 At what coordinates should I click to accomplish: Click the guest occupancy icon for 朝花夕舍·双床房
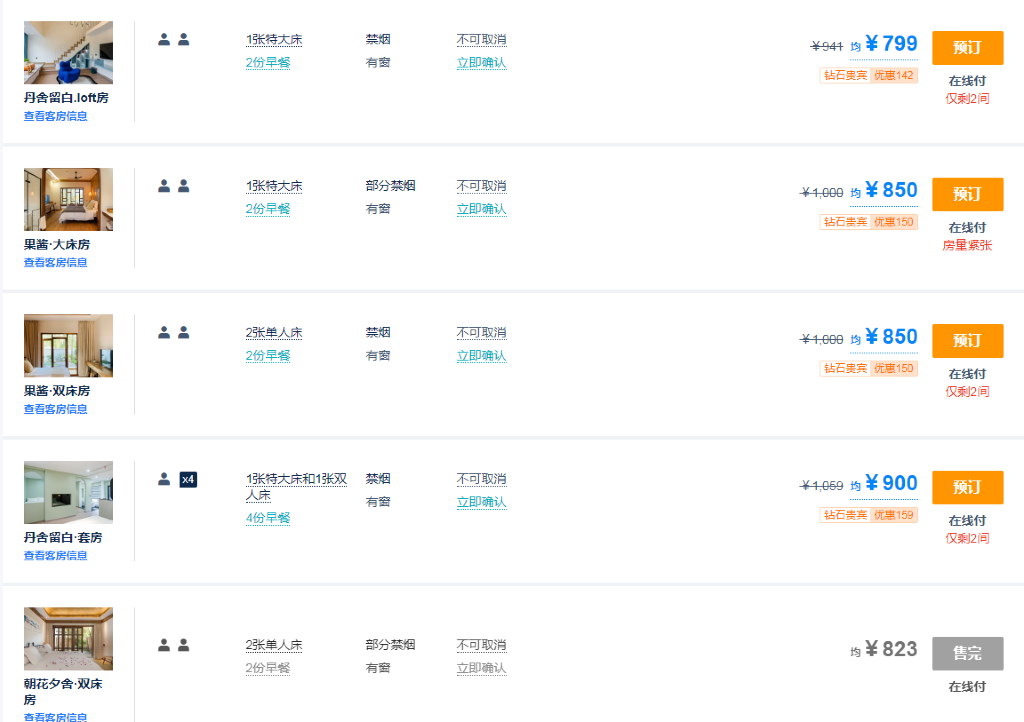[173, 645]
